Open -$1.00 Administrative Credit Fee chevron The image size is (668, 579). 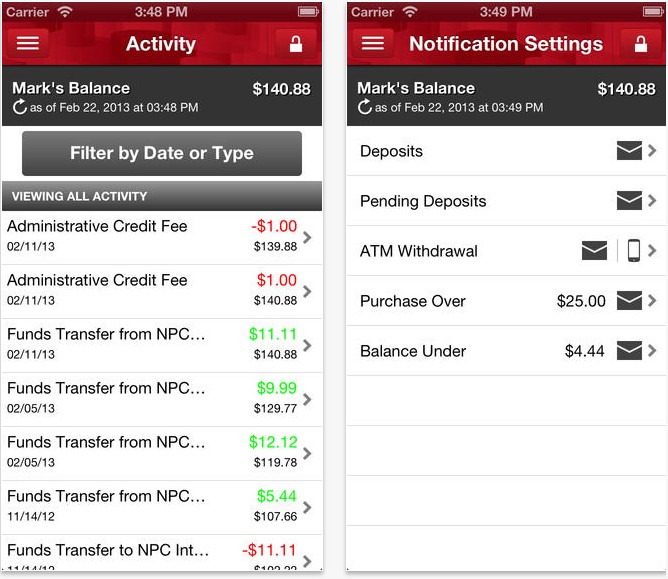tap(307, 237)
